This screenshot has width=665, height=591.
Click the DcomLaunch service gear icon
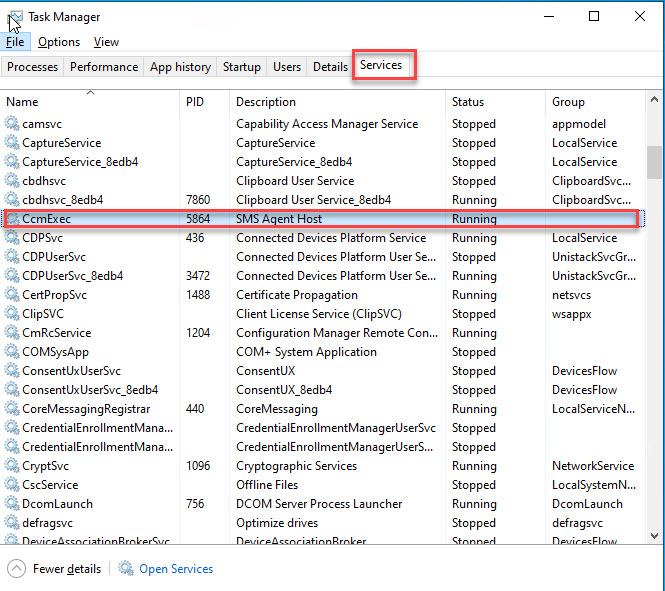click(x=13, y=504)
